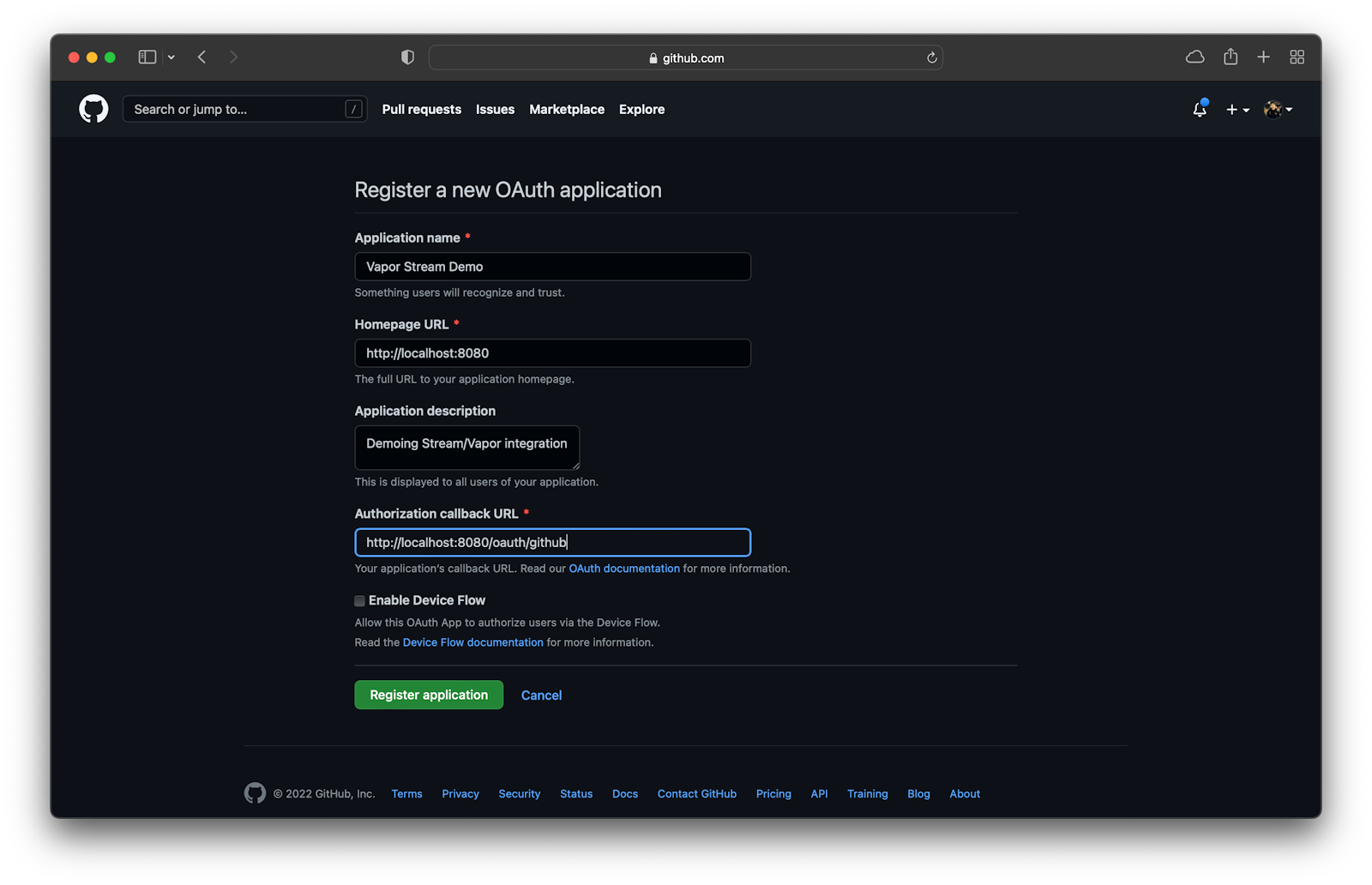The height and width of the screenshot is (885, 1372).
Task: Open a new tab with the plus icon
Action: pos(1262,57)
